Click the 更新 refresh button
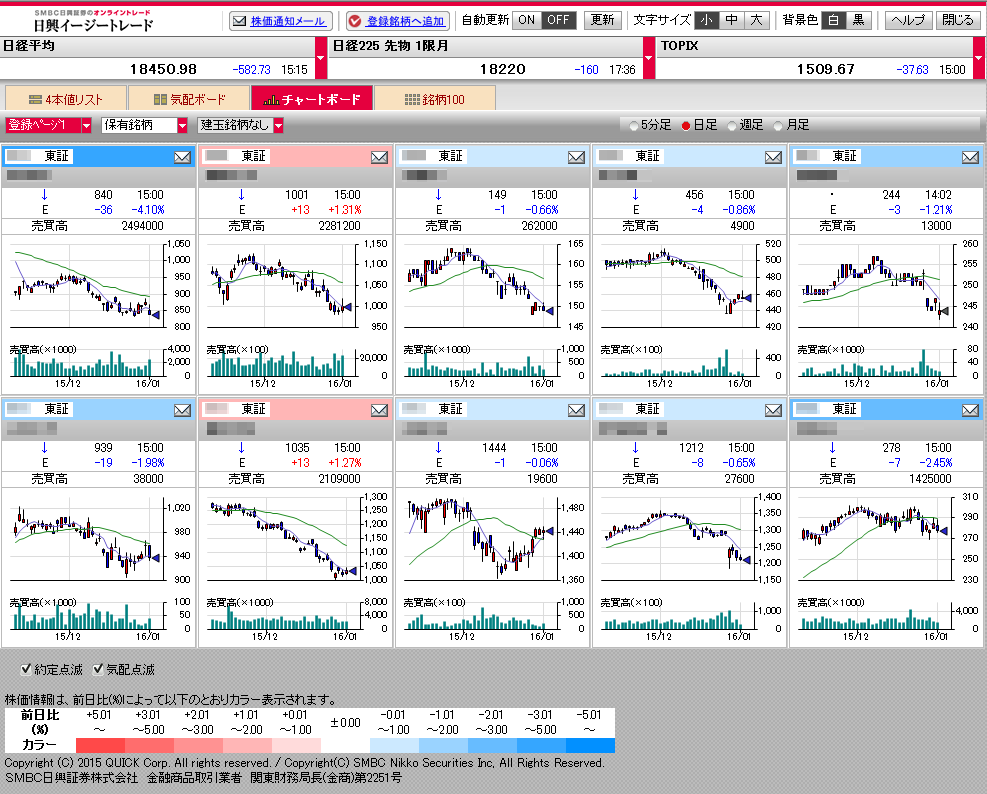987x794 pixels. [x=602, y=20]
